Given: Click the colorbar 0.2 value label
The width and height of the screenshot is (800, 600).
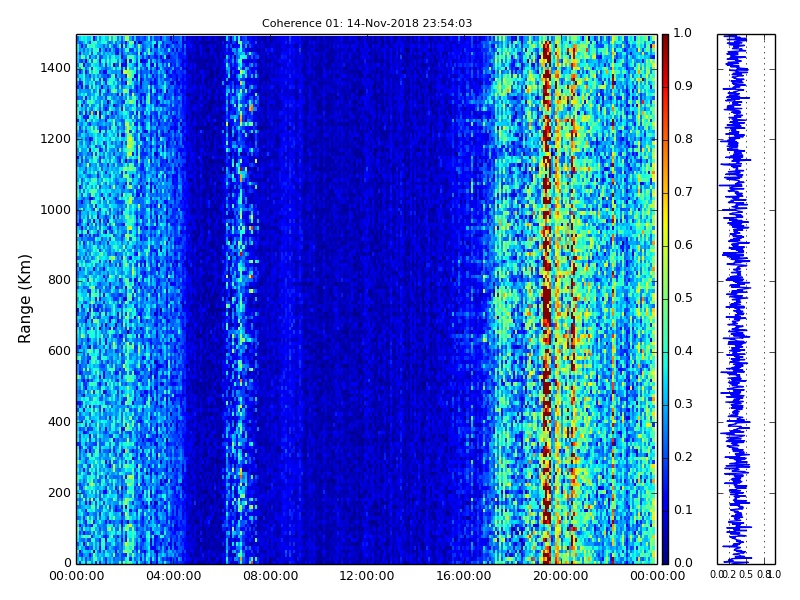Looking at the screenshot, I should point(683,457).
